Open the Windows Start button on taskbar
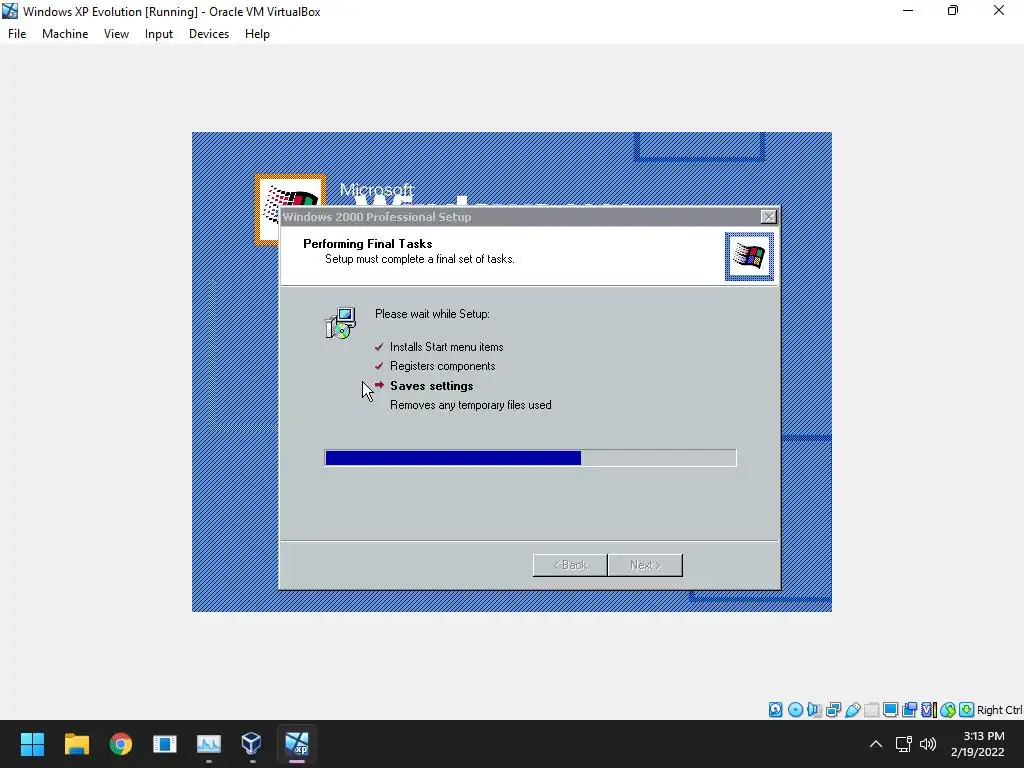The width and height of the screenshot is (1024, 768). (32, 744)
